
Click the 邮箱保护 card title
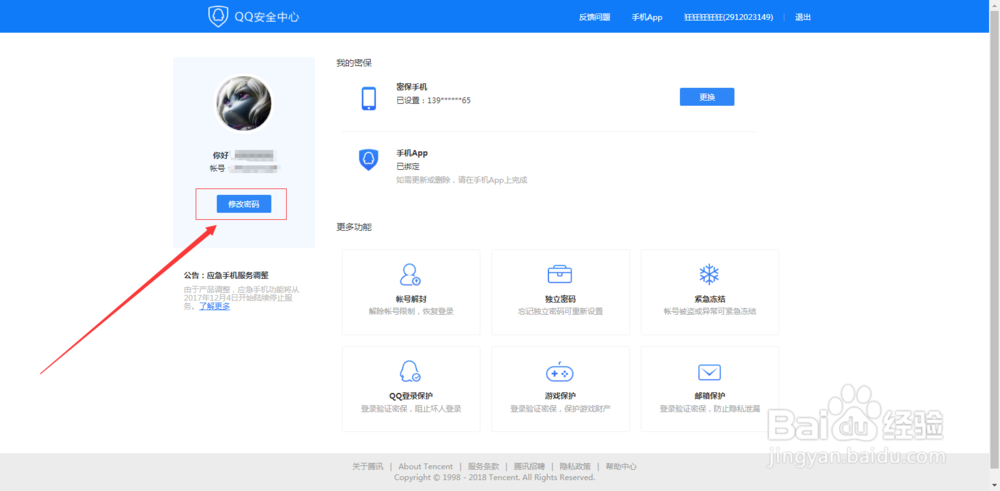[x=709, y=396]
